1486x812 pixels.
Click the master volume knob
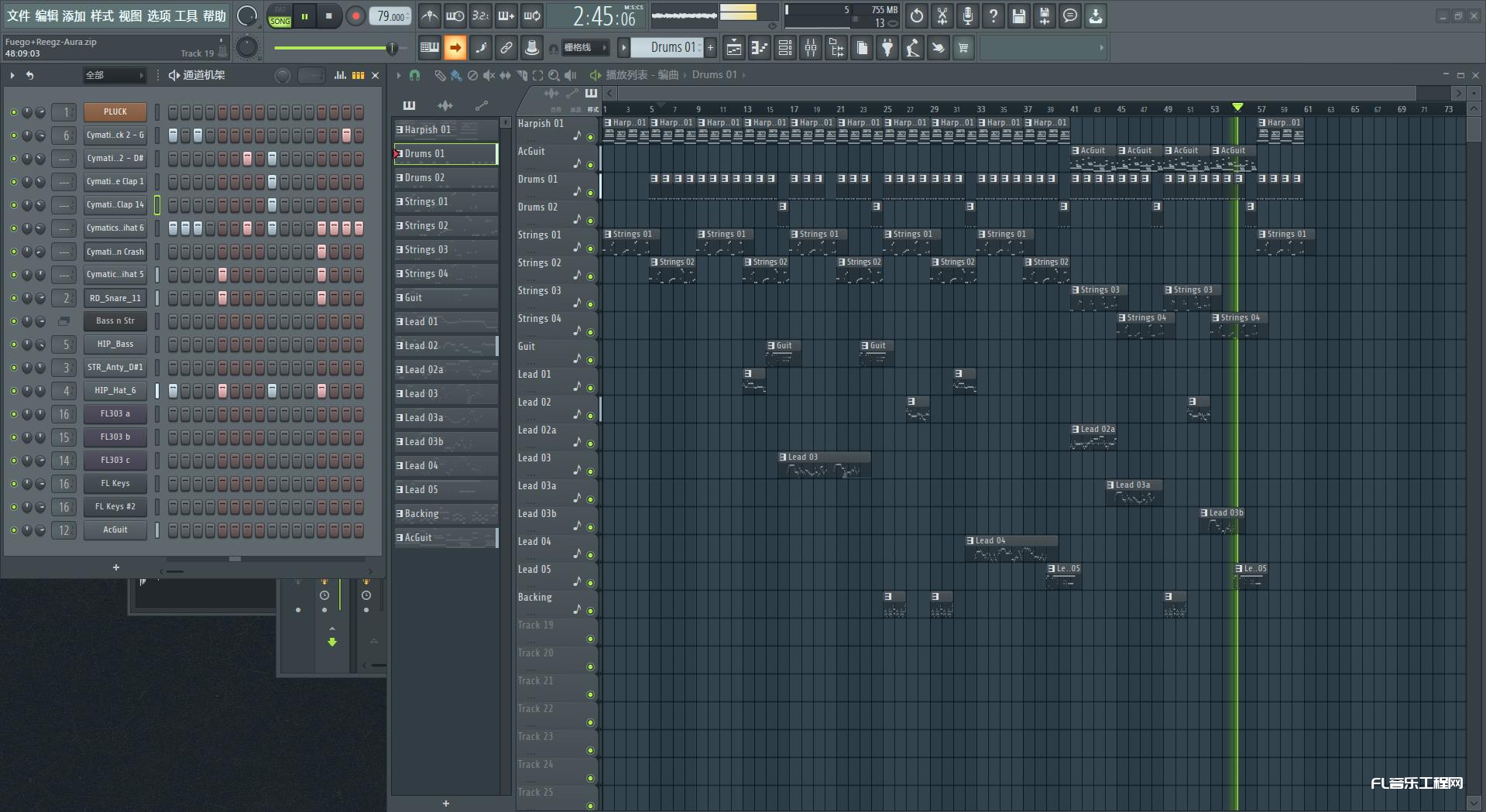246,16
